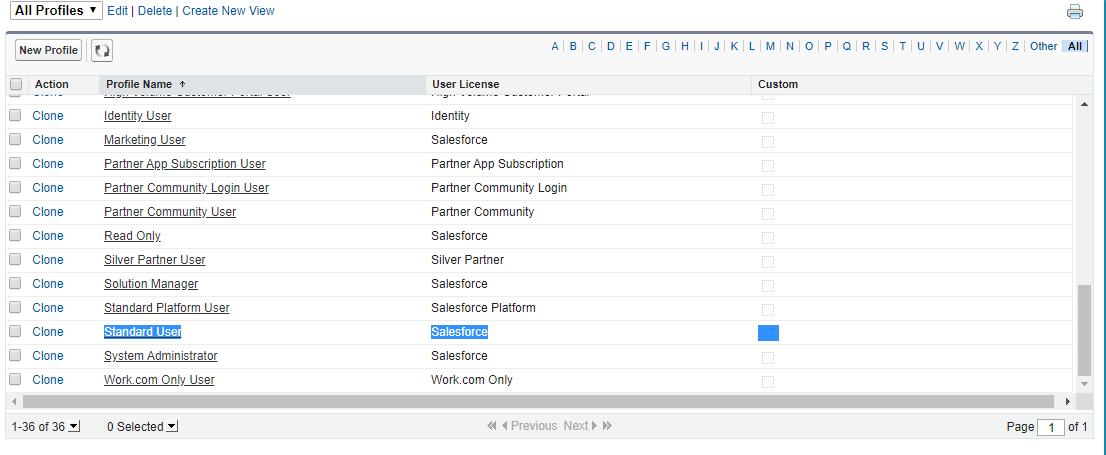Toggle the select-all checkbox in header
This screenshot has width=1106, height=455.
[x=16, y=84]
